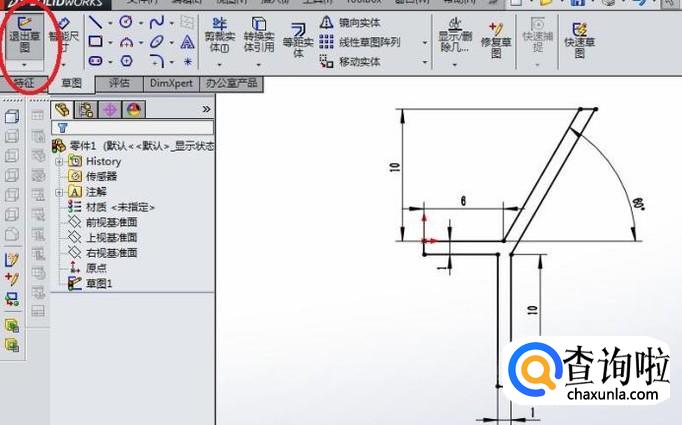Select 右视基准面 Right Plane
The image size is (682, 425).
(103, 253)
